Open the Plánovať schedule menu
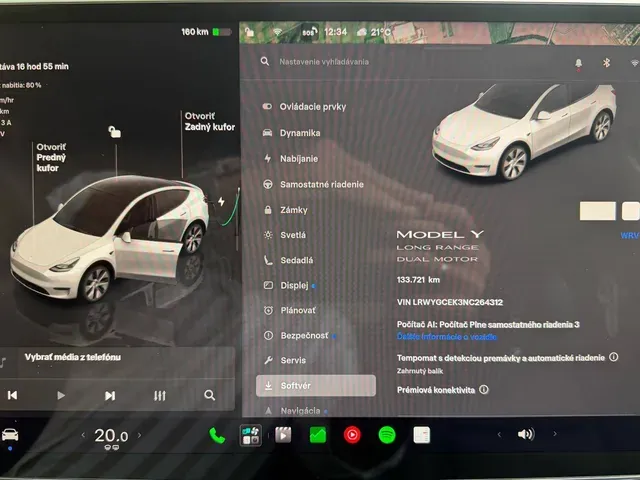 [x=289, y=311]
